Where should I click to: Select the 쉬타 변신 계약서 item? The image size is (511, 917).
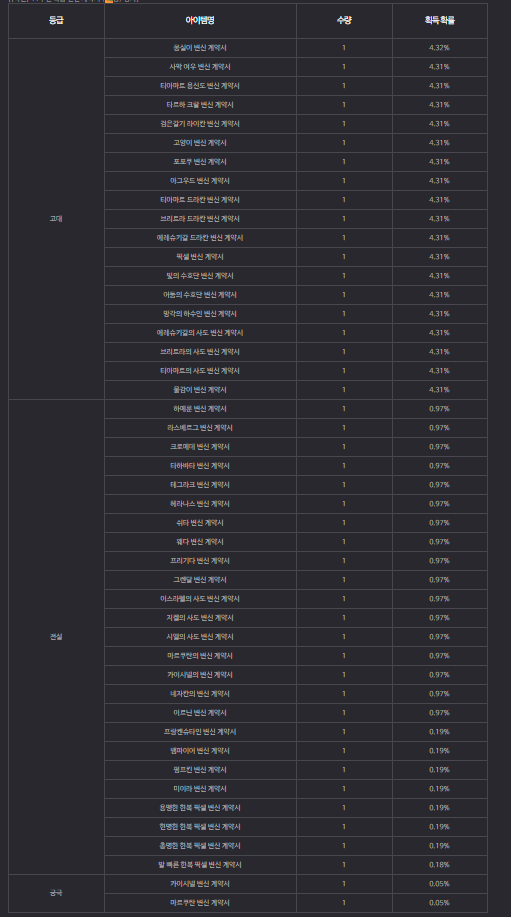200,523
